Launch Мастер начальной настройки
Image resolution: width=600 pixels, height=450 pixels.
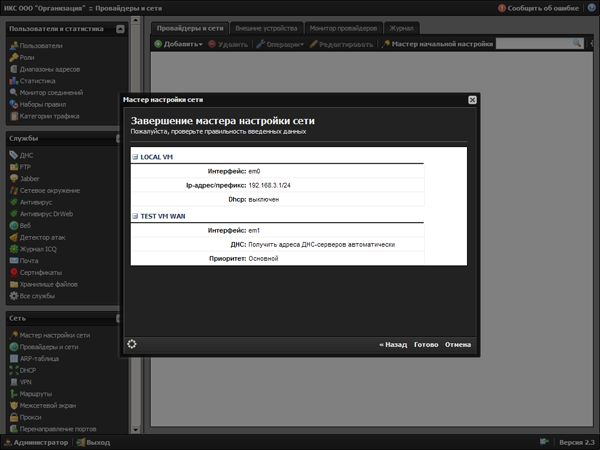point(437,44)
